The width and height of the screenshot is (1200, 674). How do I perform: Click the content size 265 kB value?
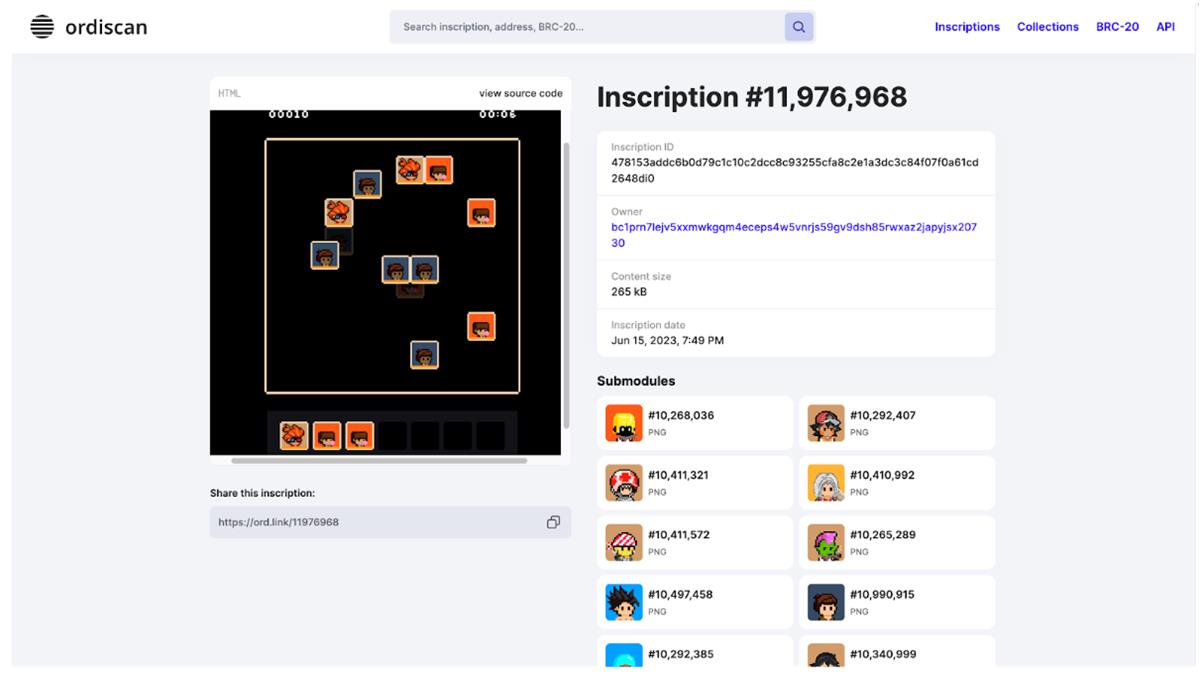click(629, 292)
